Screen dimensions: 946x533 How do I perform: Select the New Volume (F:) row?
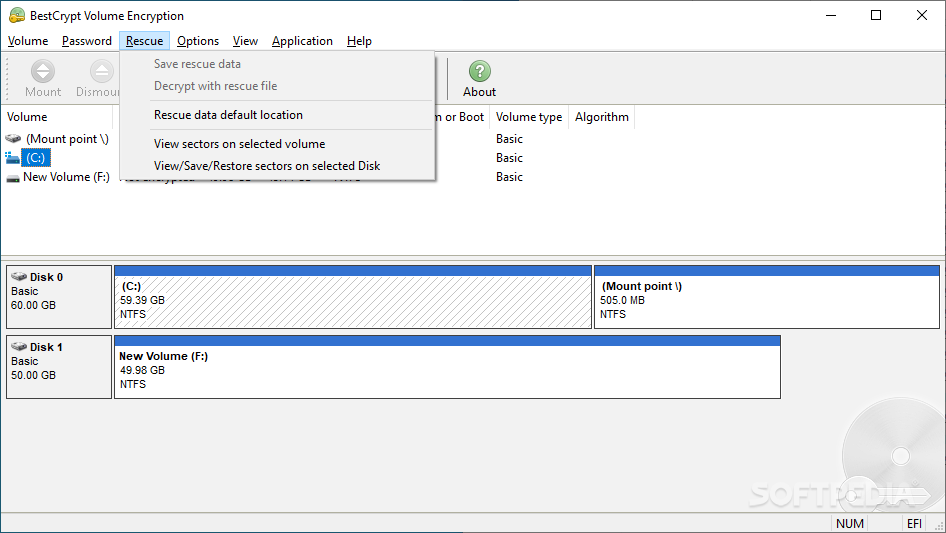pyautogui.click(x=66, y=177)
